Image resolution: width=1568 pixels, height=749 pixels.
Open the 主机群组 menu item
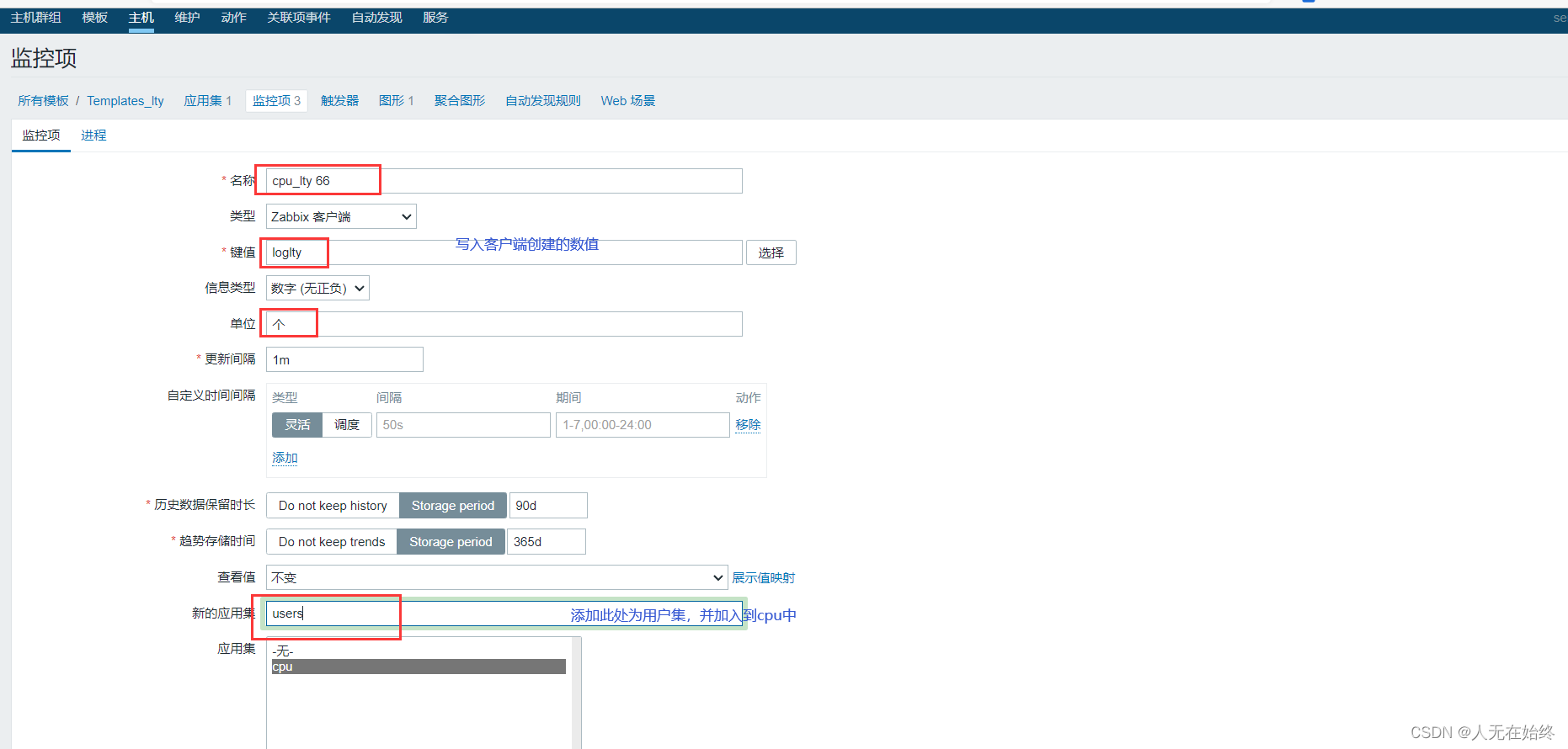36,18
